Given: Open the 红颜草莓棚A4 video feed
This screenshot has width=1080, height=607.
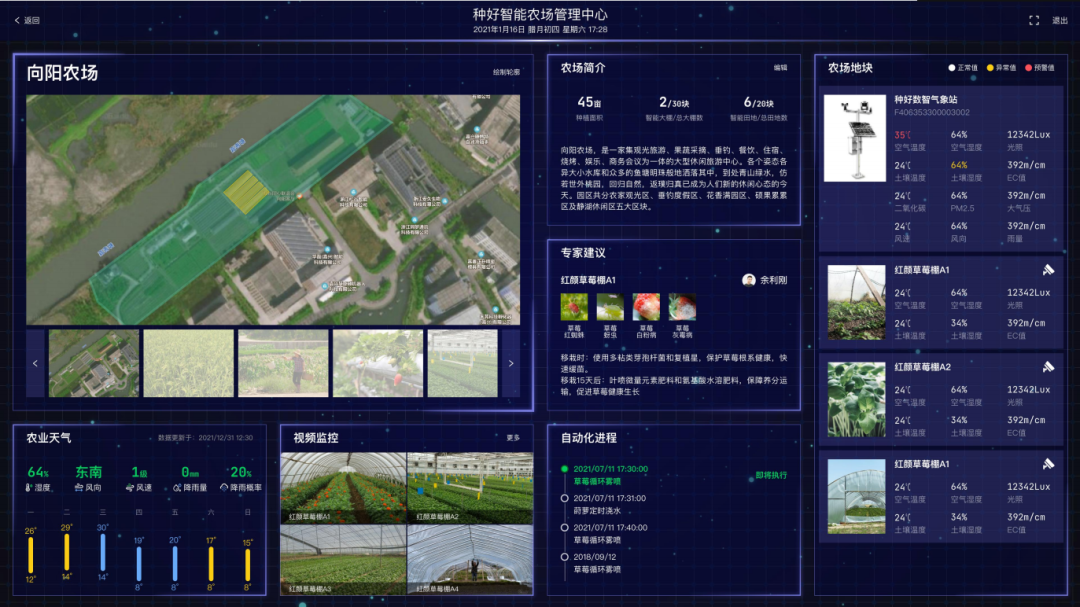Looking at the screenshot, I should (x=470, y=559).
